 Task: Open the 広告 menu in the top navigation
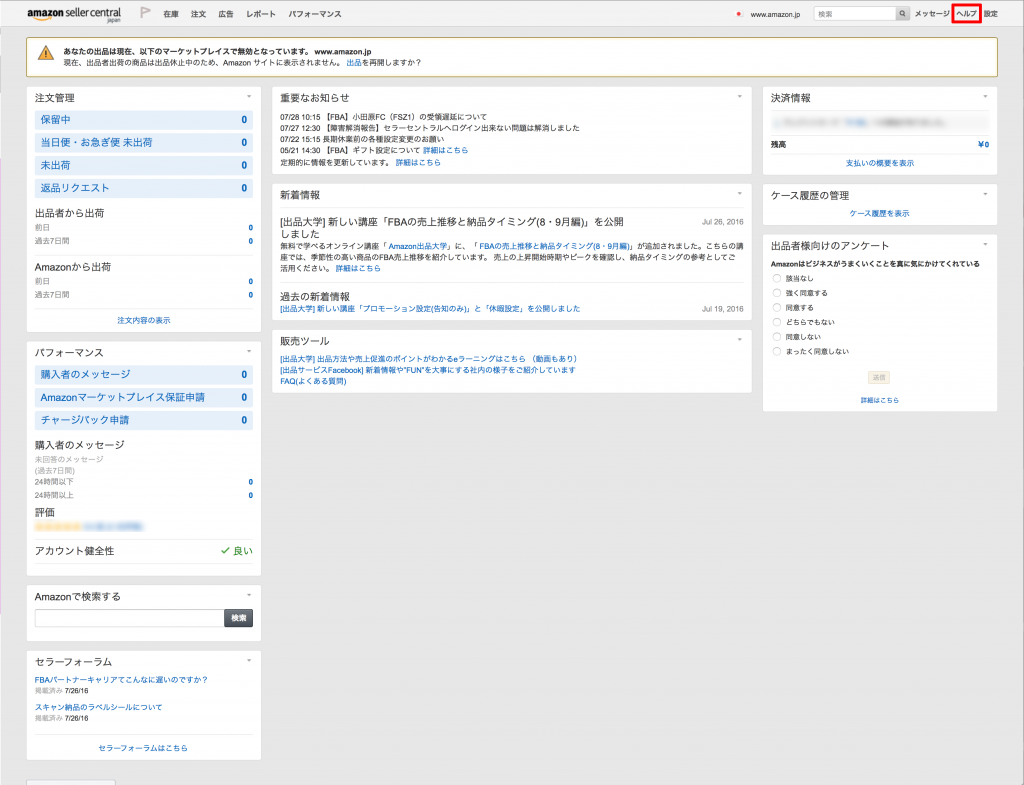[x=226, y=14]
